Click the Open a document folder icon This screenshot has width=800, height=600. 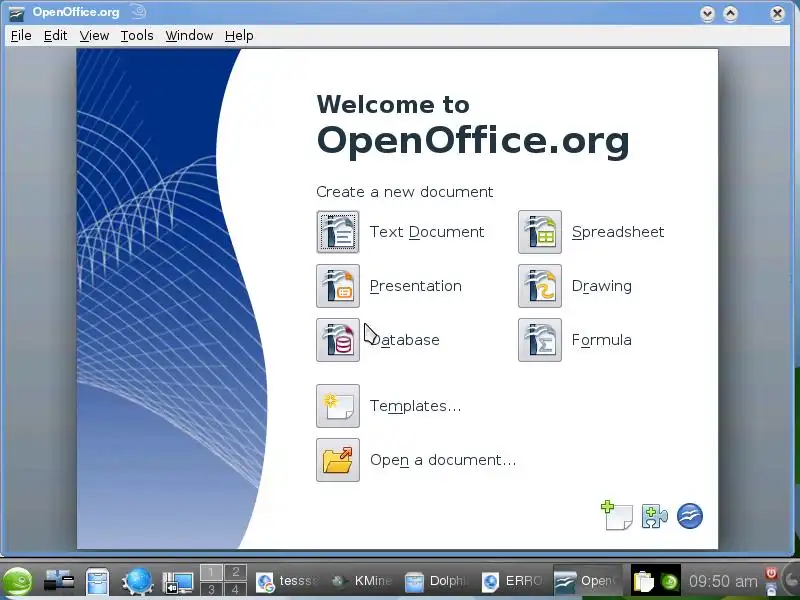click(x=338, y=460)
